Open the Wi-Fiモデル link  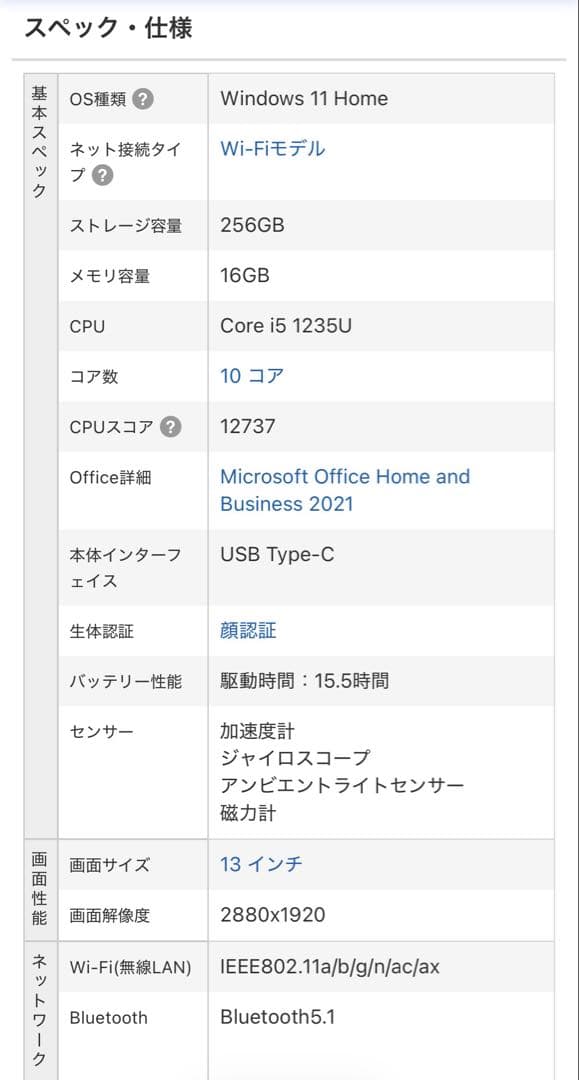point(271,148)
